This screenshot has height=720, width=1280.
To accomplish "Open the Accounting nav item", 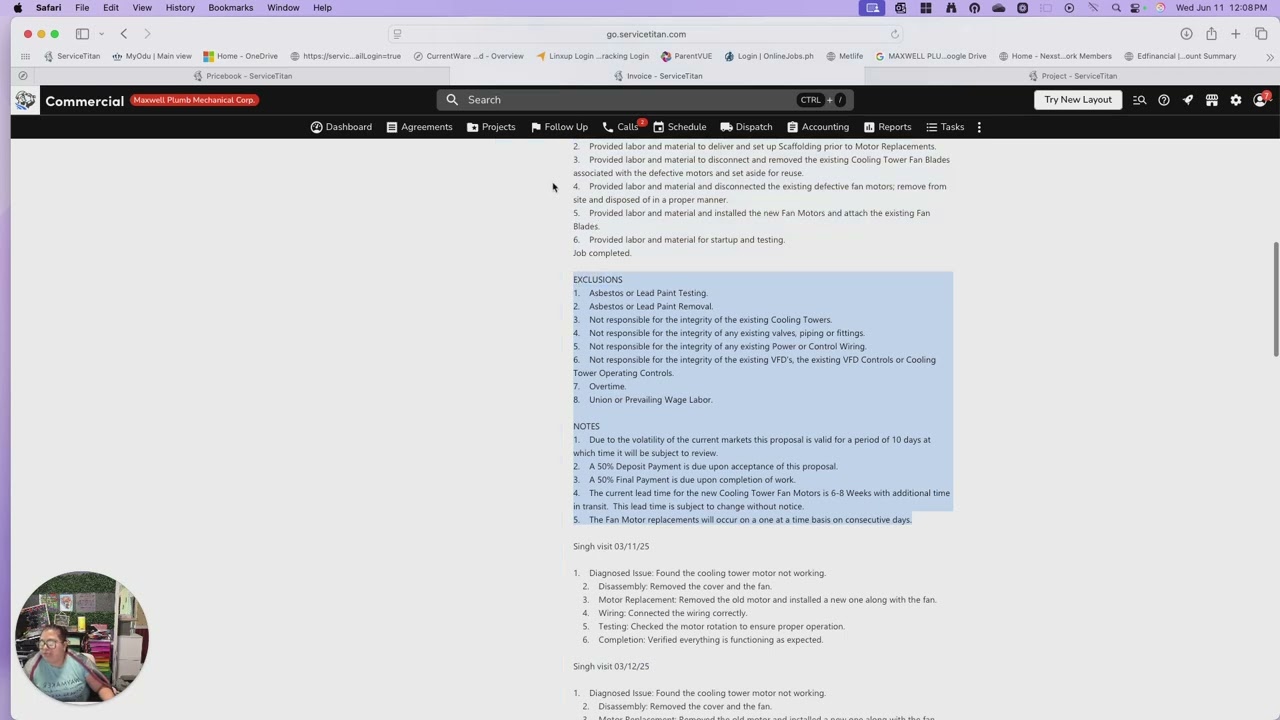I will tap(818, 127).
